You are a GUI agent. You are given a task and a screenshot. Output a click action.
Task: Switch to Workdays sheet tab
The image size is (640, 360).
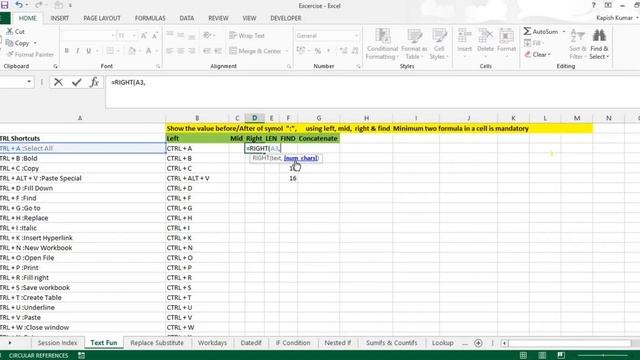tap(212, 343)
